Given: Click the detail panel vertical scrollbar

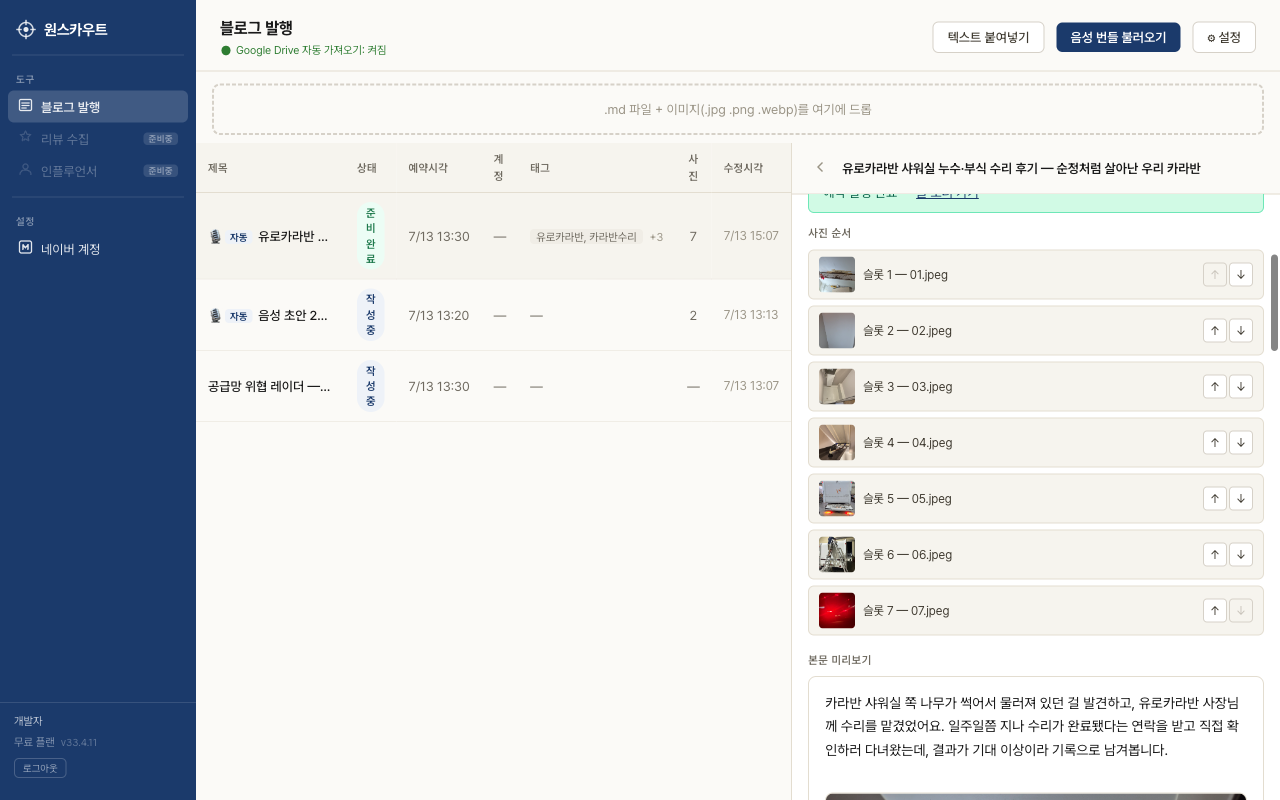Looking at the screenshot, I should point(1274,302).
